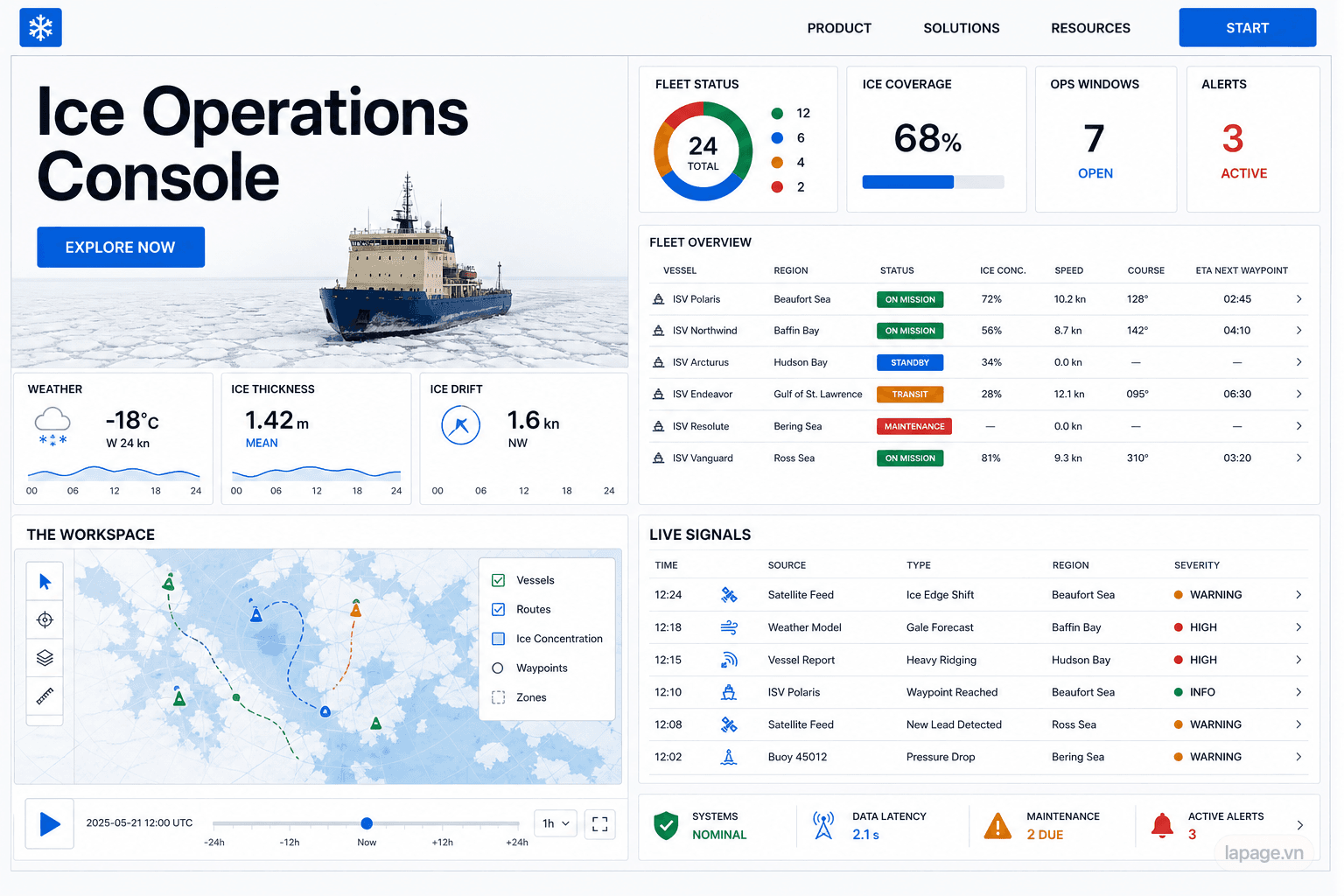The width and height of the screenshot is (1344, 896).
Task: Expand the Pressure Drop signal chevron
Action: pyautogui.click(x=1298, y=757)
